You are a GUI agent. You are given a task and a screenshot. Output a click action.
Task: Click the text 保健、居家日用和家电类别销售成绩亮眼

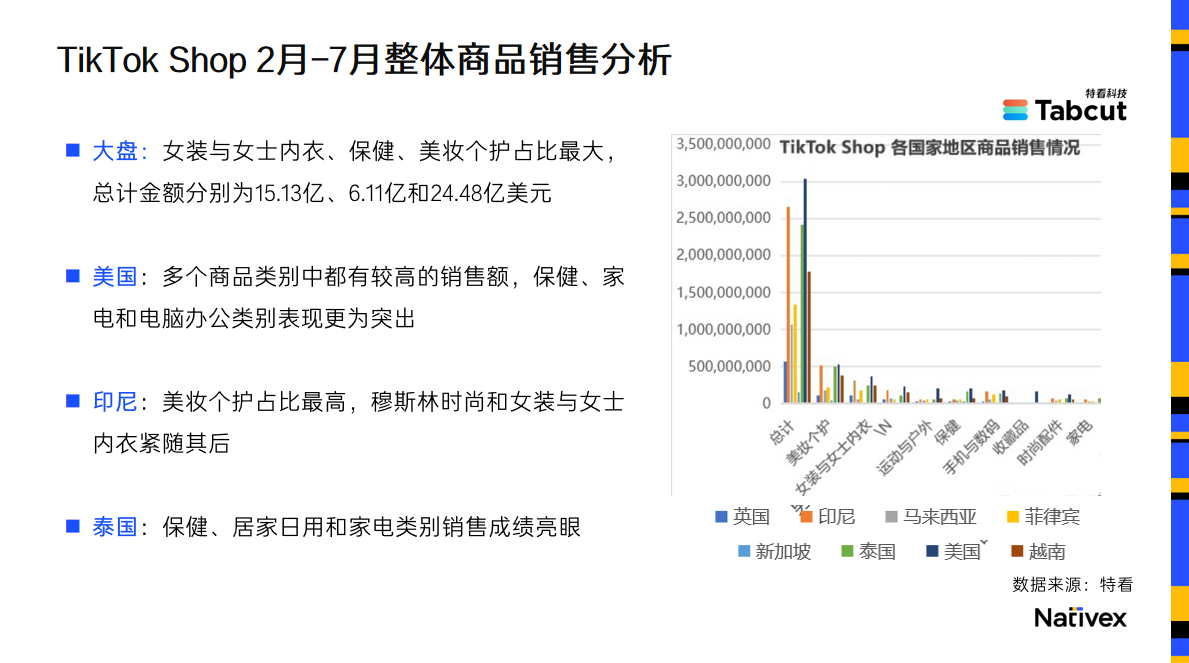372,526
